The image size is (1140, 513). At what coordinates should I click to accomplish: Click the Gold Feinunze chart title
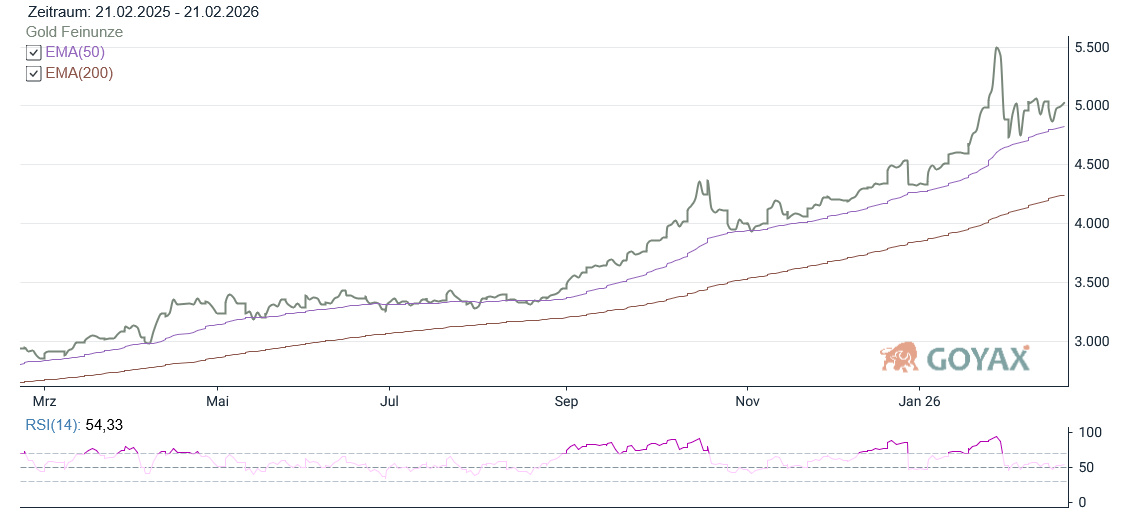click(x=74, y=32)
